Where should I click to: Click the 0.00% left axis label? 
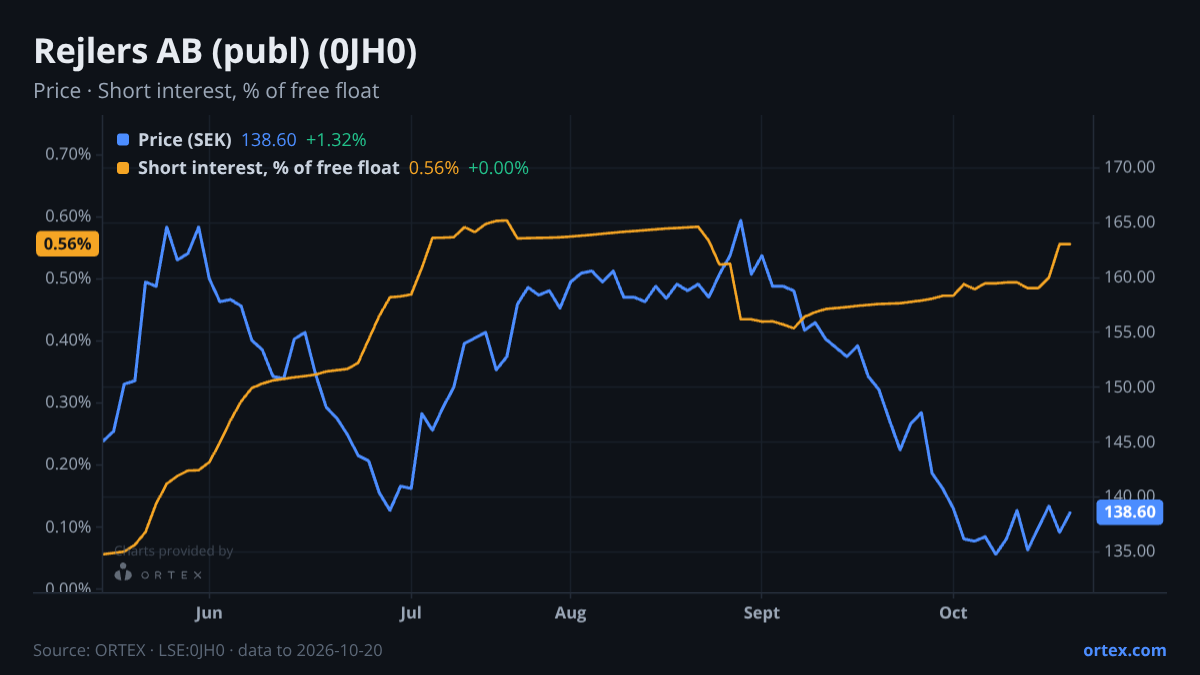point(68,589)
